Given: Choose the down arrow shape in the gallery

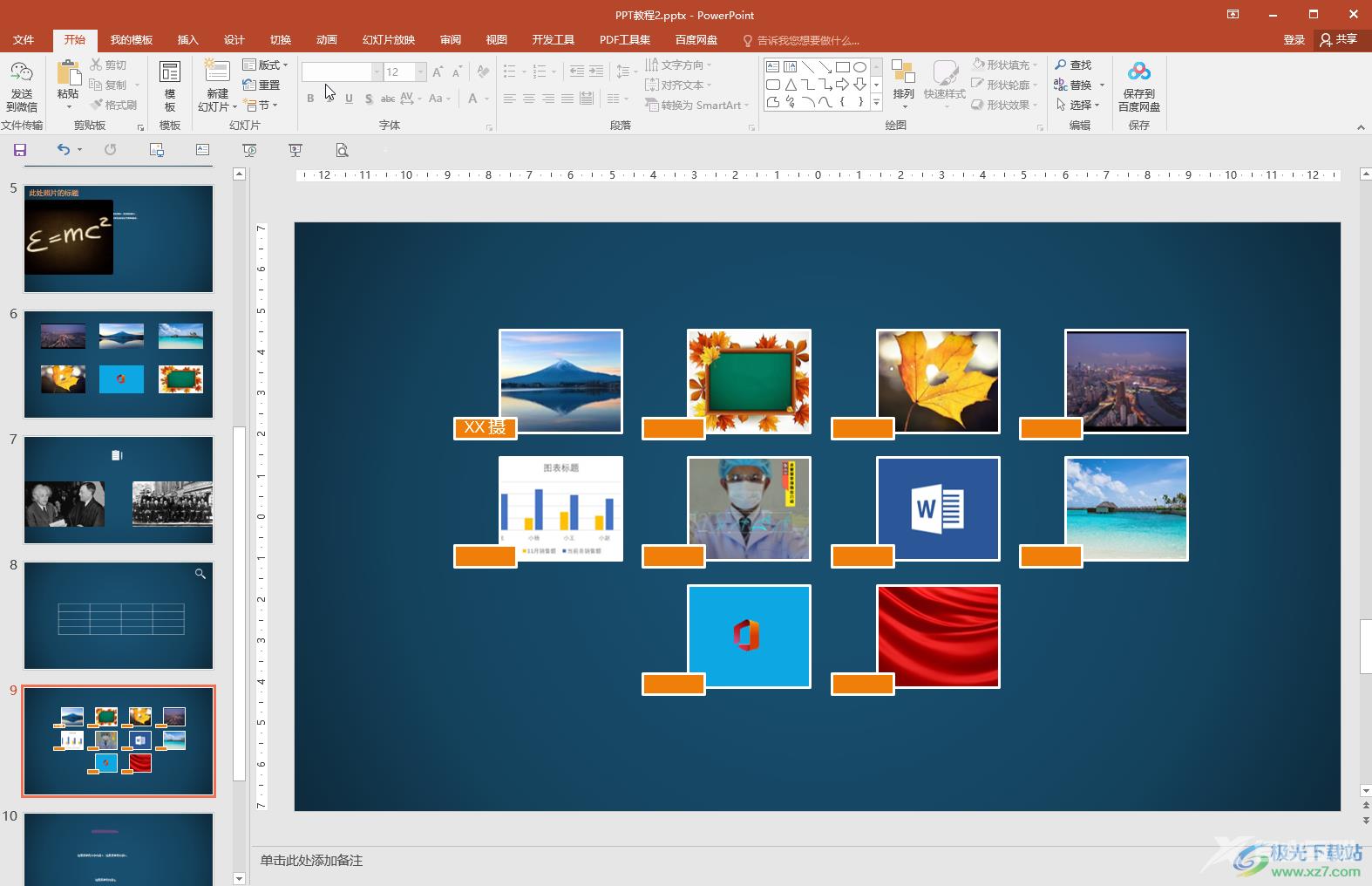Looking at the screenshot, I should (x=859, y=85).
